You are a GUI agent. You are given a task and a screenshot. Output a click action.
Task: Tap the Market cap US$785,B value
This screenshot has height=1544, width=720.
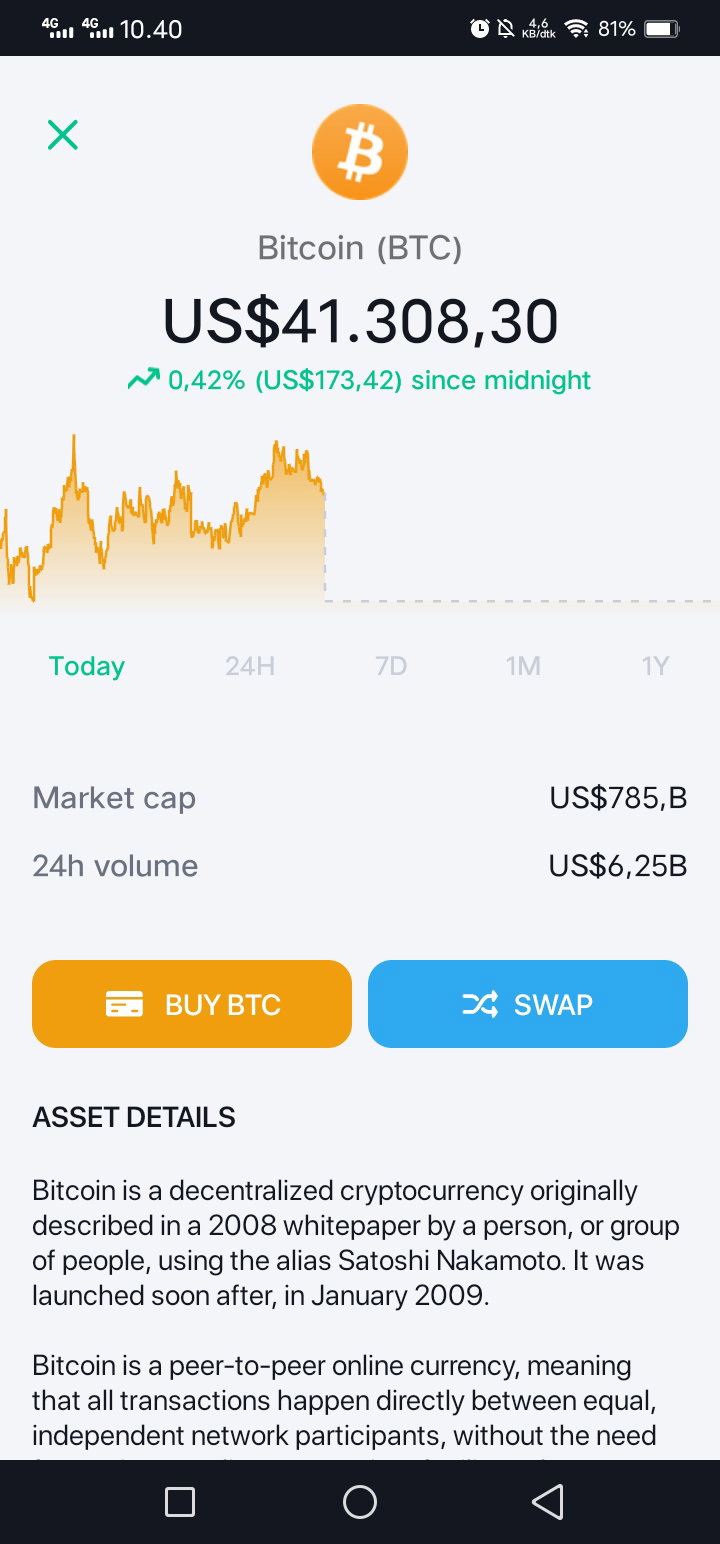click(618, 798)
